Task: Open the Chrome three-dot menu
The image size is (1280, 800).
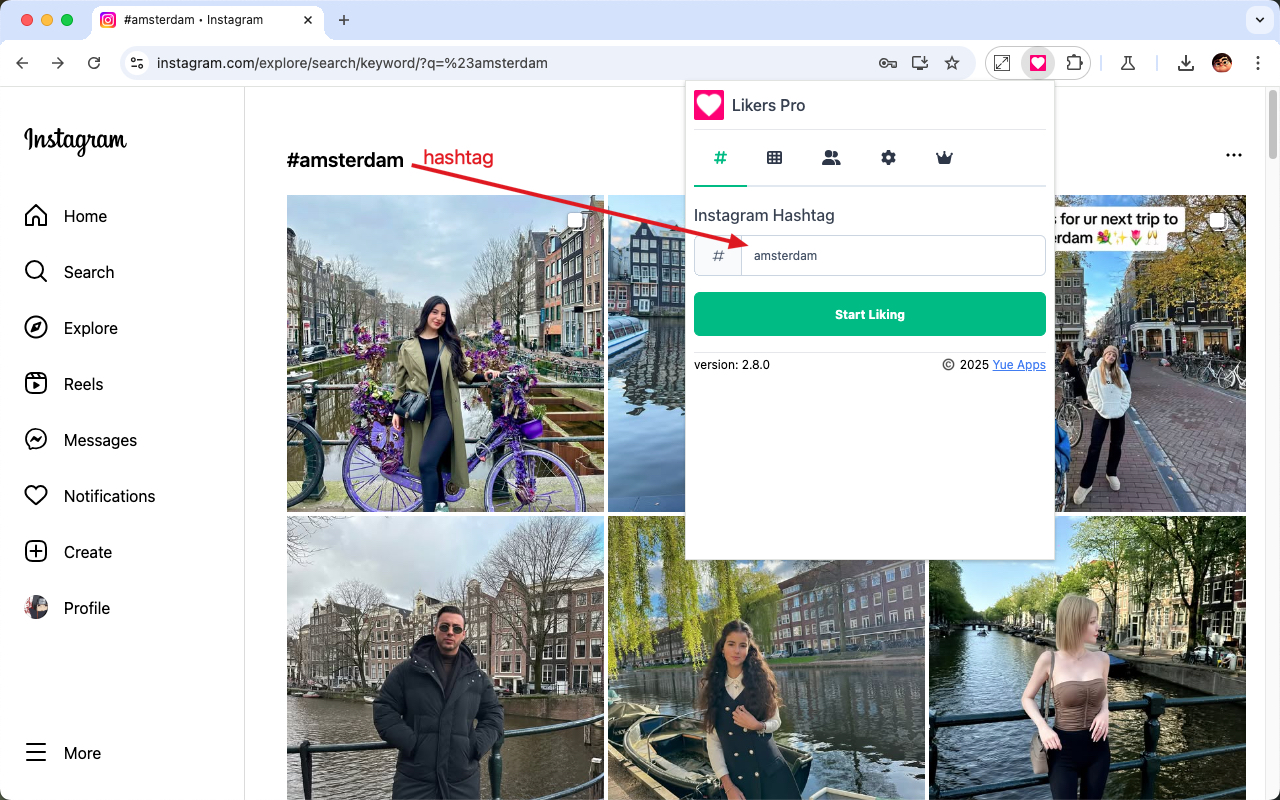Action: (x=1258, y=62)
